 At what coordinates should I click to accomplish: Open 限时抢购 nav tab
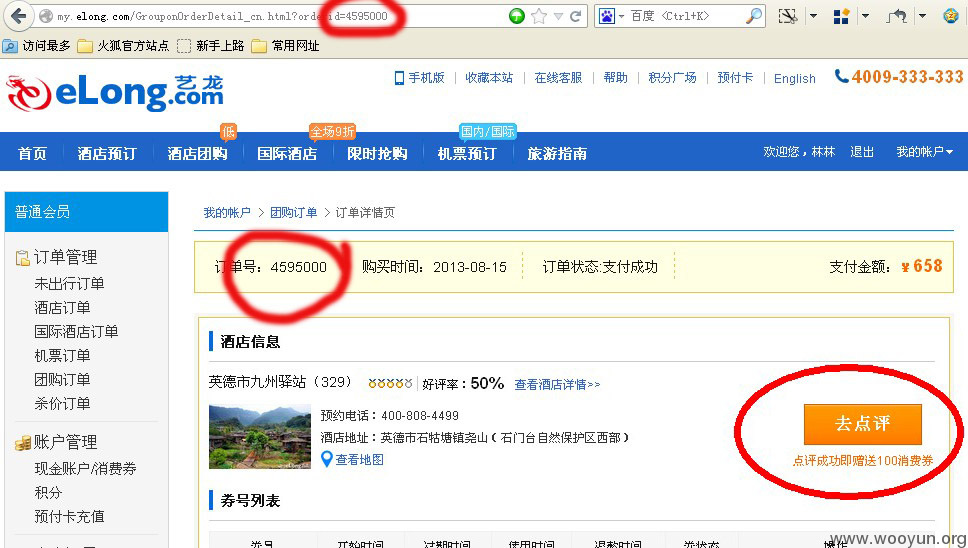(377, 154)
